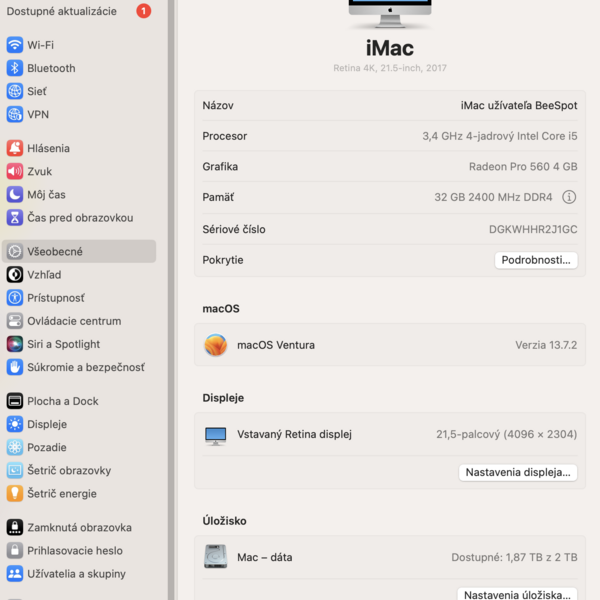Click display resolution 21,5-palcový (4096 × 2304)
Viewport: 600px width, 600px height.
[507, 434]
